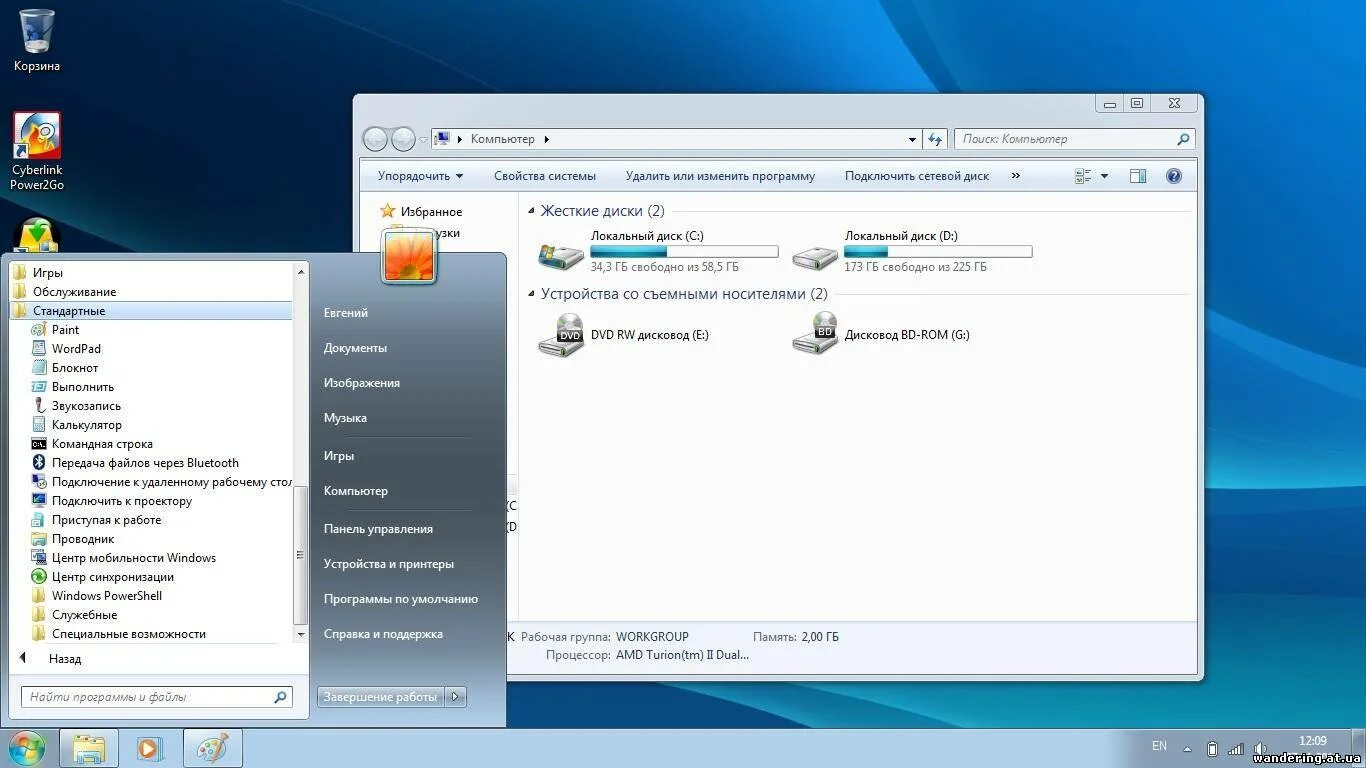Click the refresh button beside address bar
The height and width of the screenshot is (768, 1366).
(x=935, y=139)
